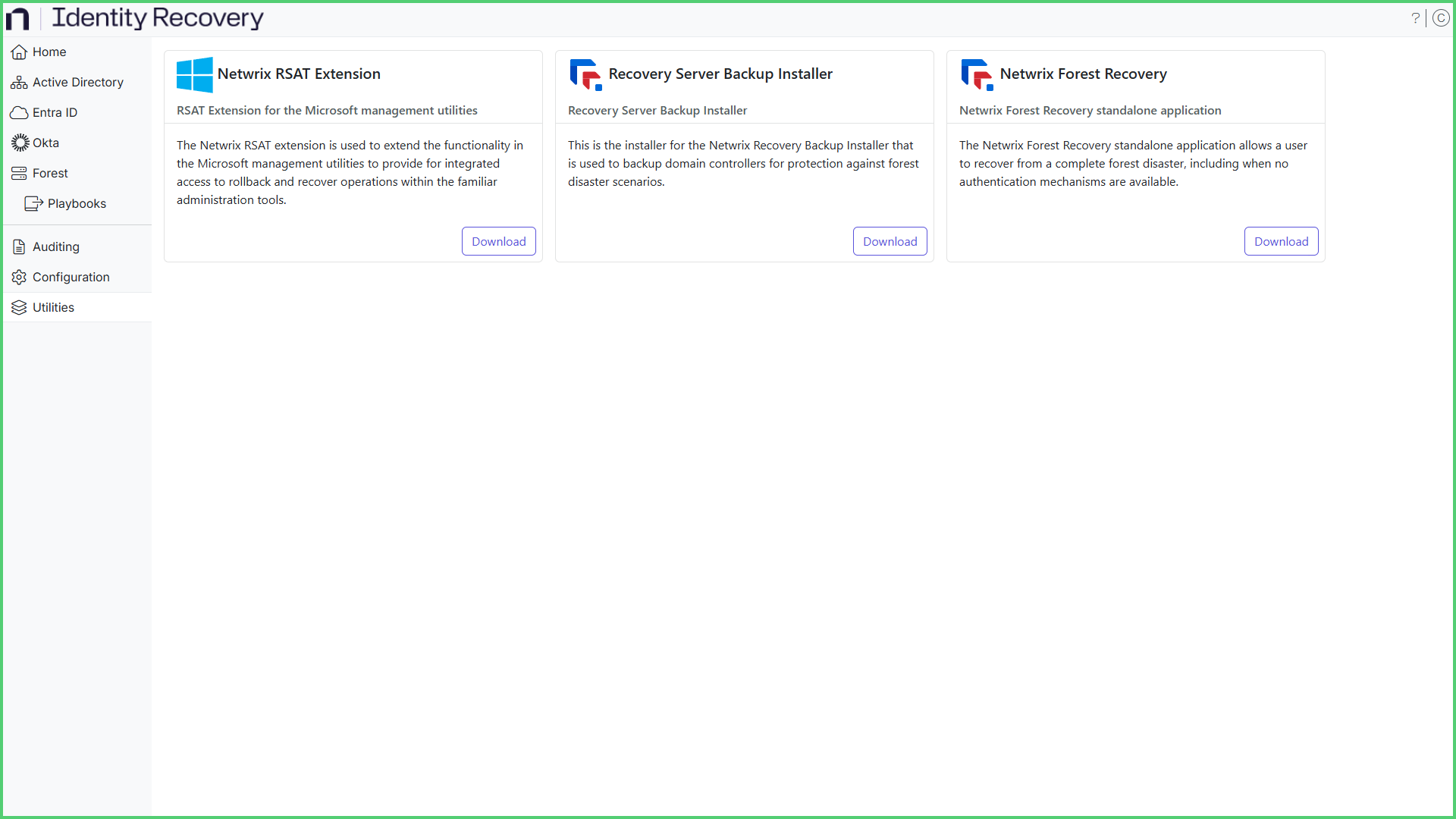The height and width of the screenshot is (819, 1456).
Task: Open the Home menu item
Action: (77, 52)
